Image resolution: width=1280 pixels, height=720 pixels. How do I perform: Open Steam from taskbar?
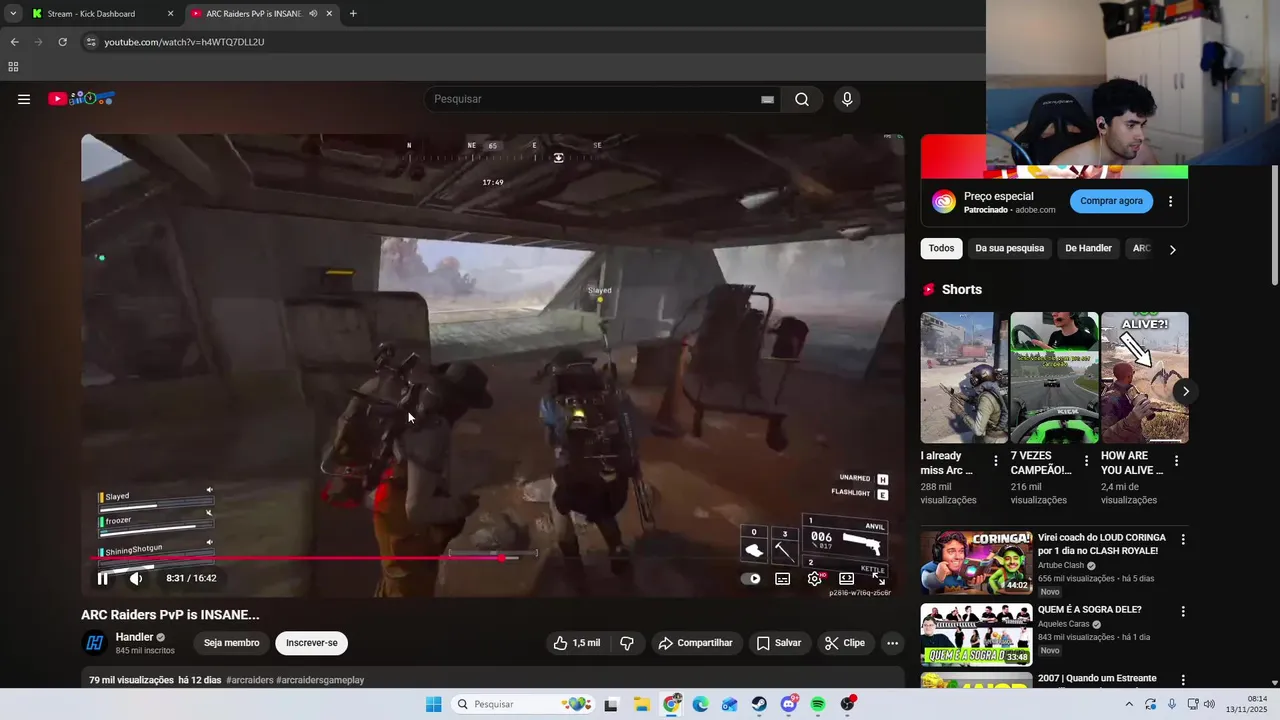point(759,704)
